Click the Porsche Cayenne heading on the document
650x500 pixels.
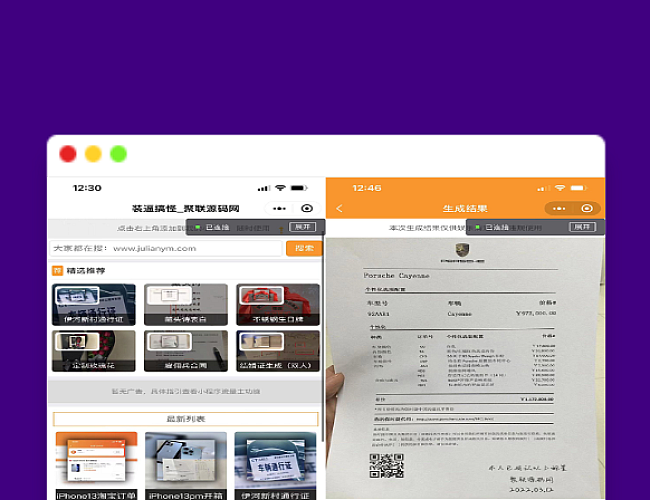click(x=396, y=276)
